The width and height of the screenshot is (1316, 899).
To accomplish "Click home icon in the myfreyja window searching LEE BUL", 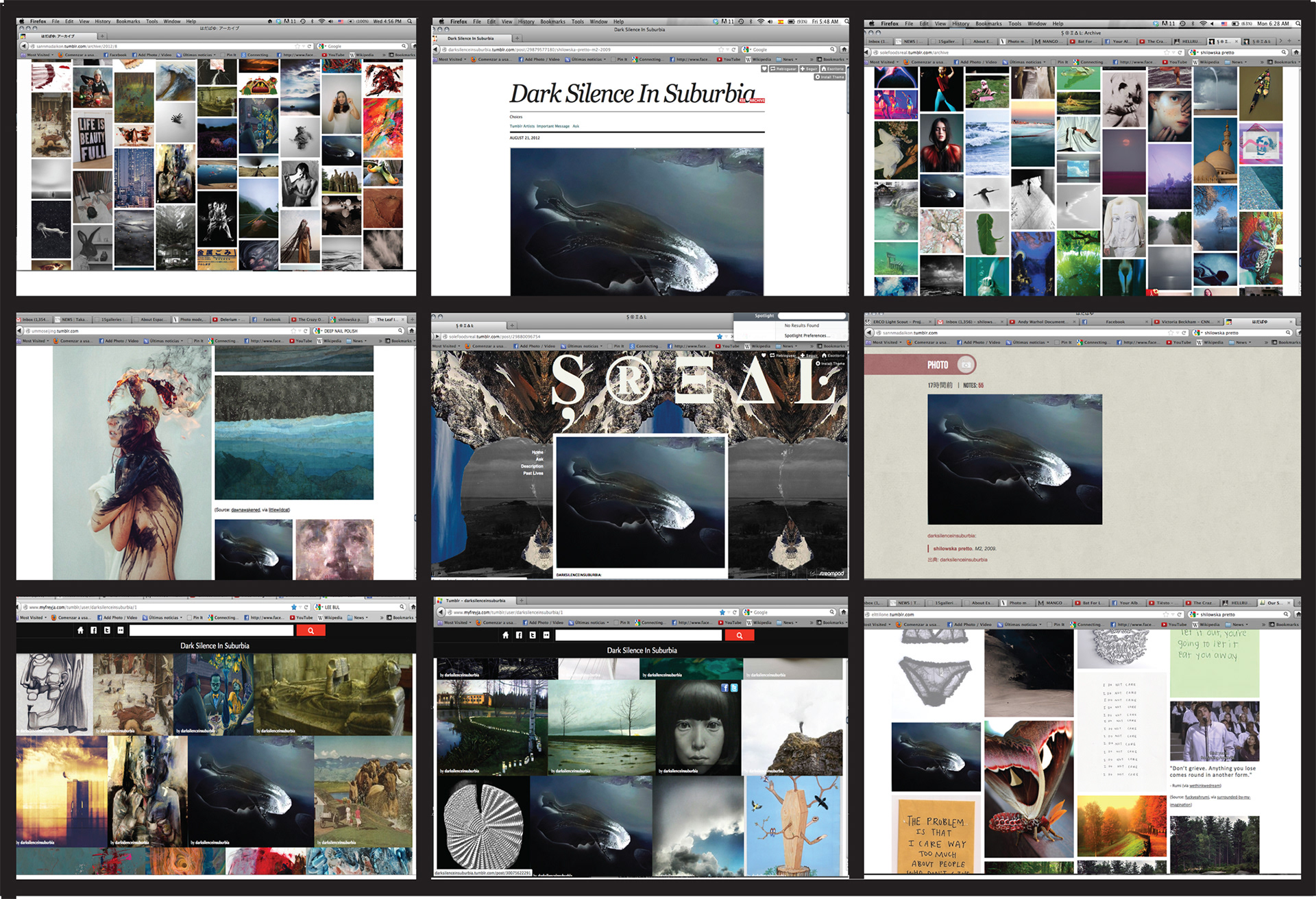I will coord(80,630).
